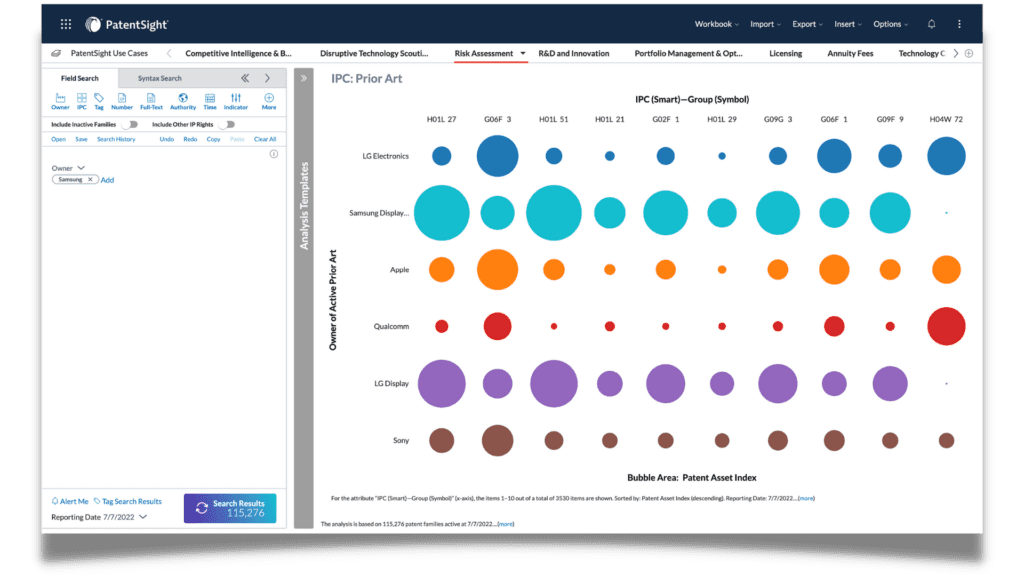Select the Time search field icon
This screenshot has height=576, width=1024.
[210, 96]
